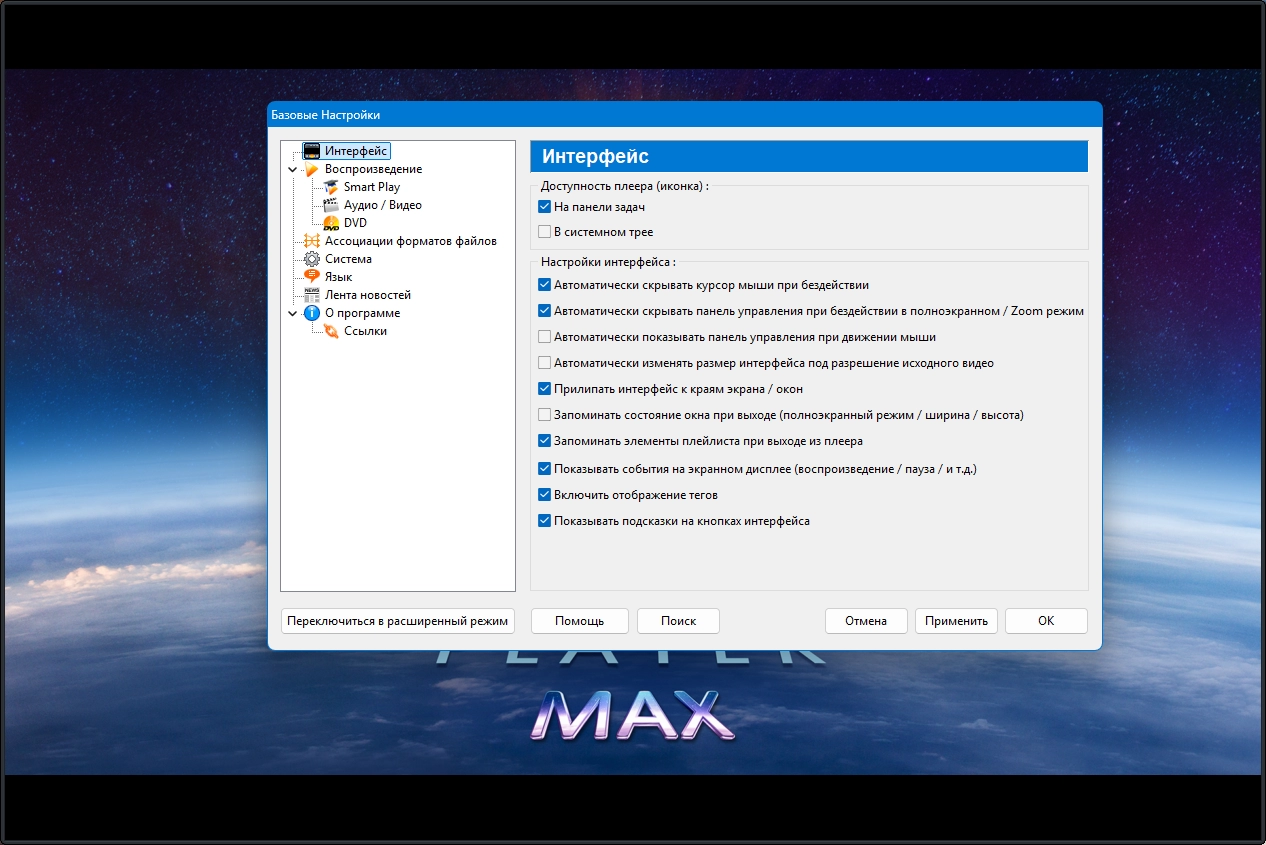Click the Аудио / Видео clapperboard icon
1266x845 pixels.
(331, 205)
